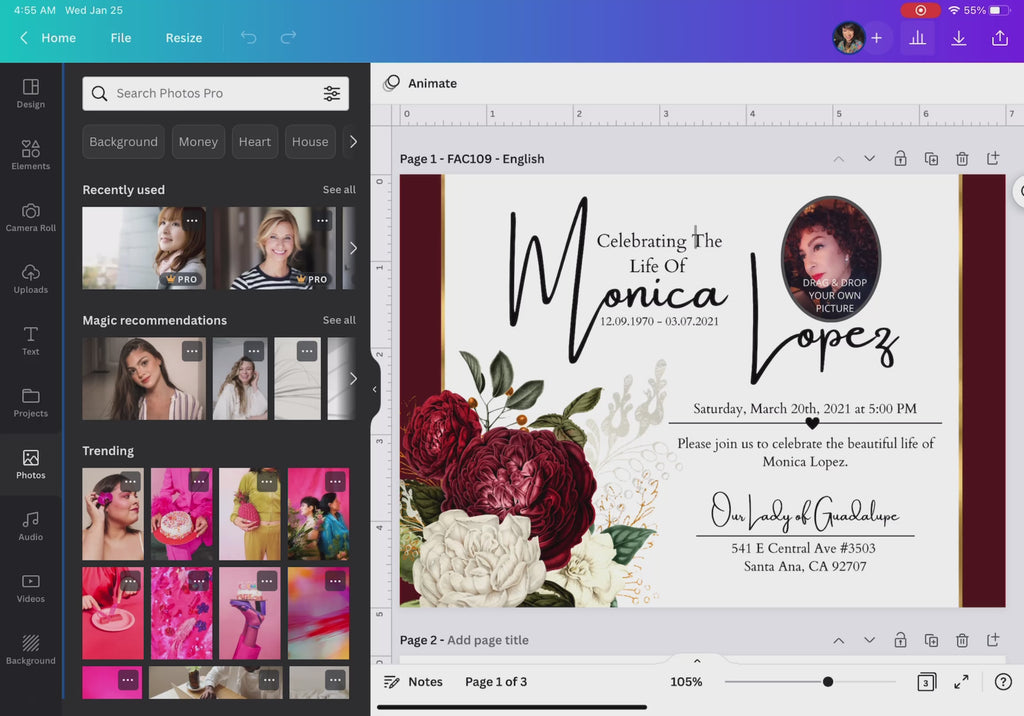Select the circular portrait photo frame
This screenshot has width=1024, height=716.
[x=831, y=259]
